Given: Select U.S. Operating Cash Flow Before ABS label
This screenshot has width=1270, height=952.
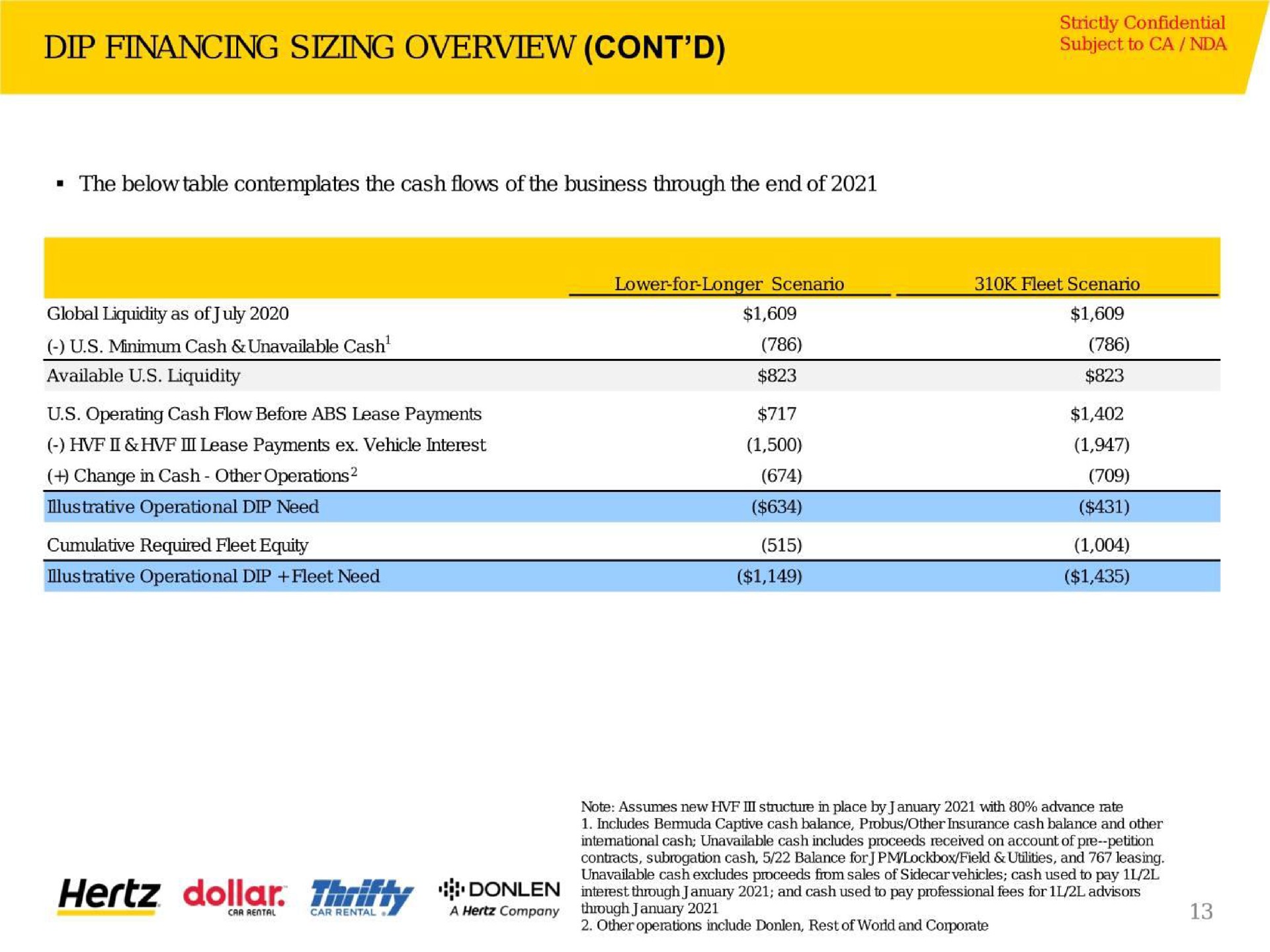Looking at the screenshot, I should coord(264,414).
